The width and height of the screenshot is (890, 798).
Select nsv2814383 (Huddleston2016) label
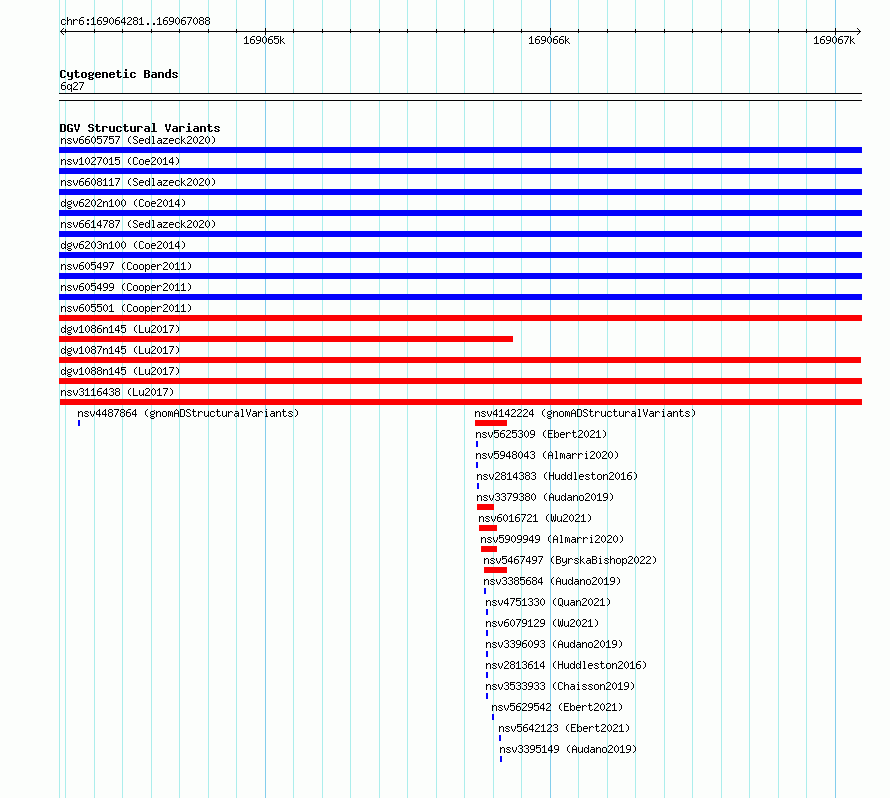click(557, 476)
